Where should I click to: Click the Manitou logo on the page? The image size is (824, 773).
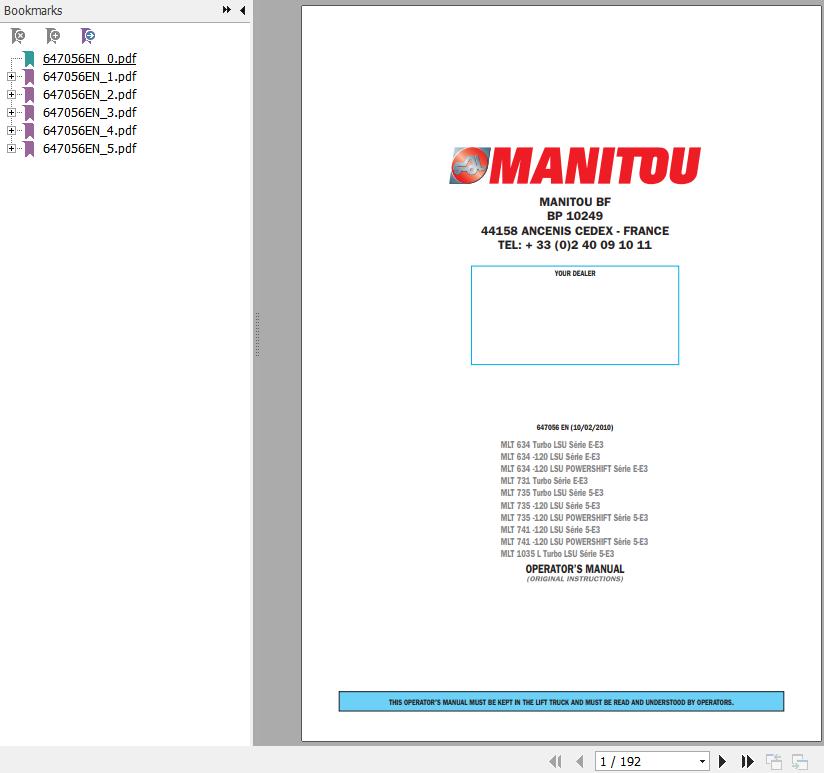[575, 165]
